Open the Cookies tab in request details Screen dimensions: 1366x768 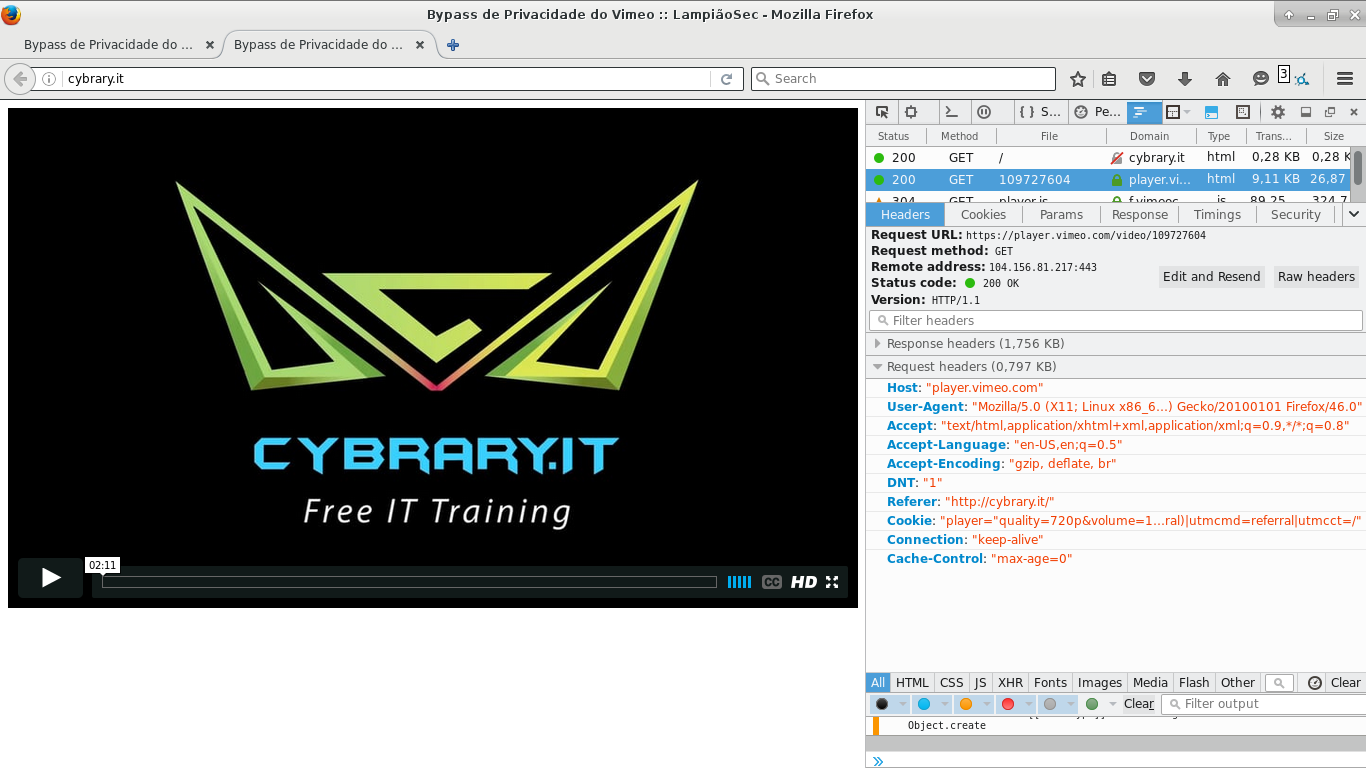[x=983, y=215]
